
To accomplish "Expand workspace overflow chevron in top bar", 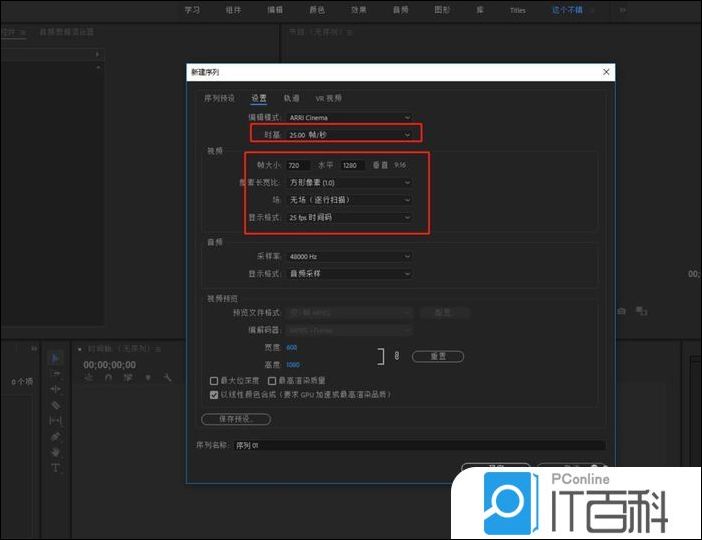I will tap(622, 10).
